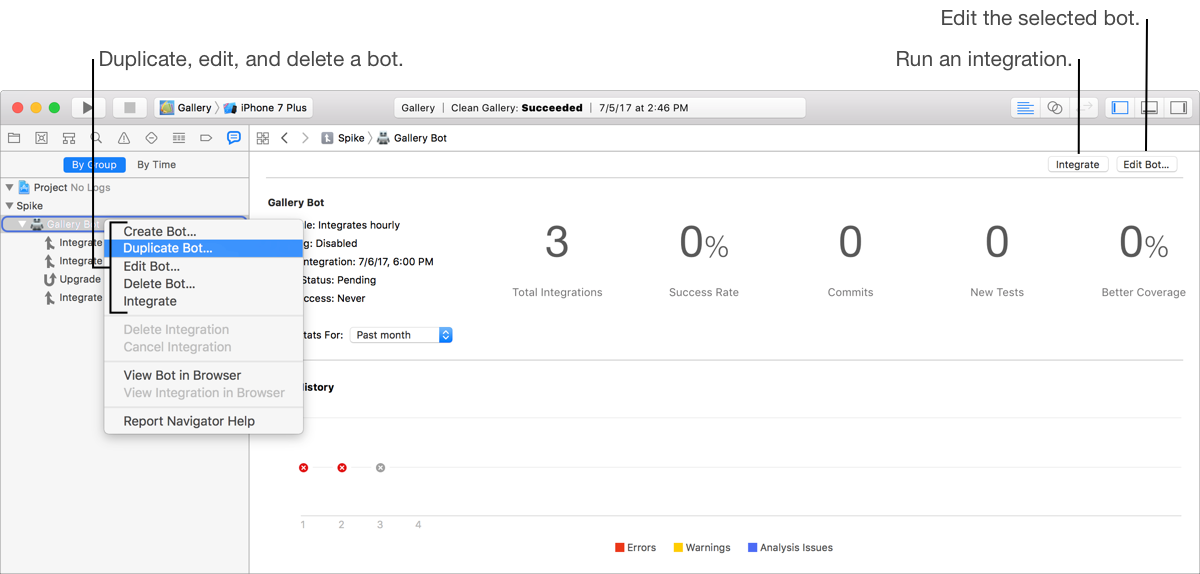Image resolution: width=1200 pixels, height=574 pixels.
Task: Collapse the Spike server disclosure triangle
Action: (x=10, y=206)
